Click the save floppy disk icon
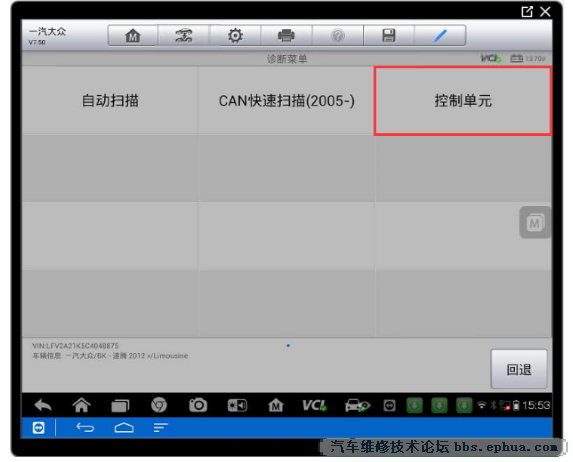573x462 pixels. pos(389,35)
